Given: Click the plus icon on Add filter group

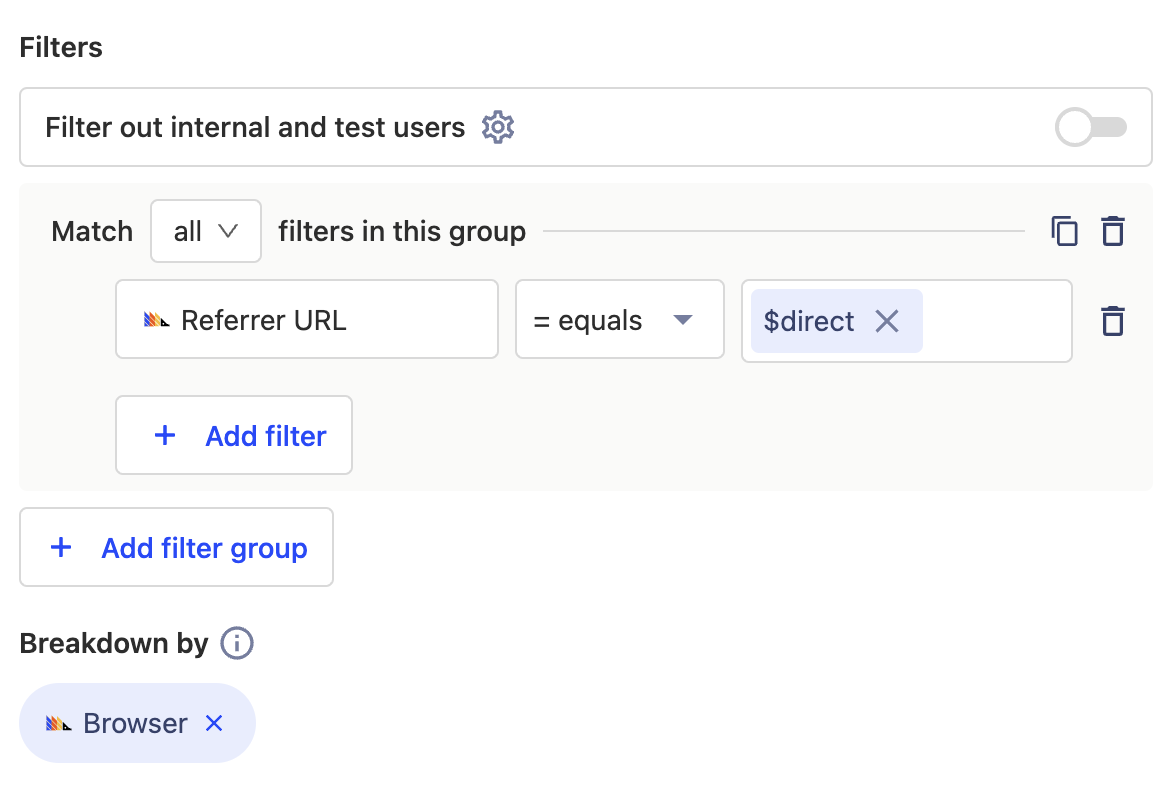Looking at the screenshot, I should (x=61, y=547).
